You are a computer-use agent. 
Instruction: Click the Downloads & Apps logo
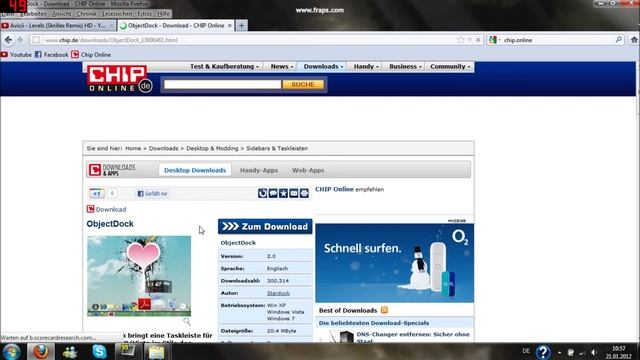point(112,170)
